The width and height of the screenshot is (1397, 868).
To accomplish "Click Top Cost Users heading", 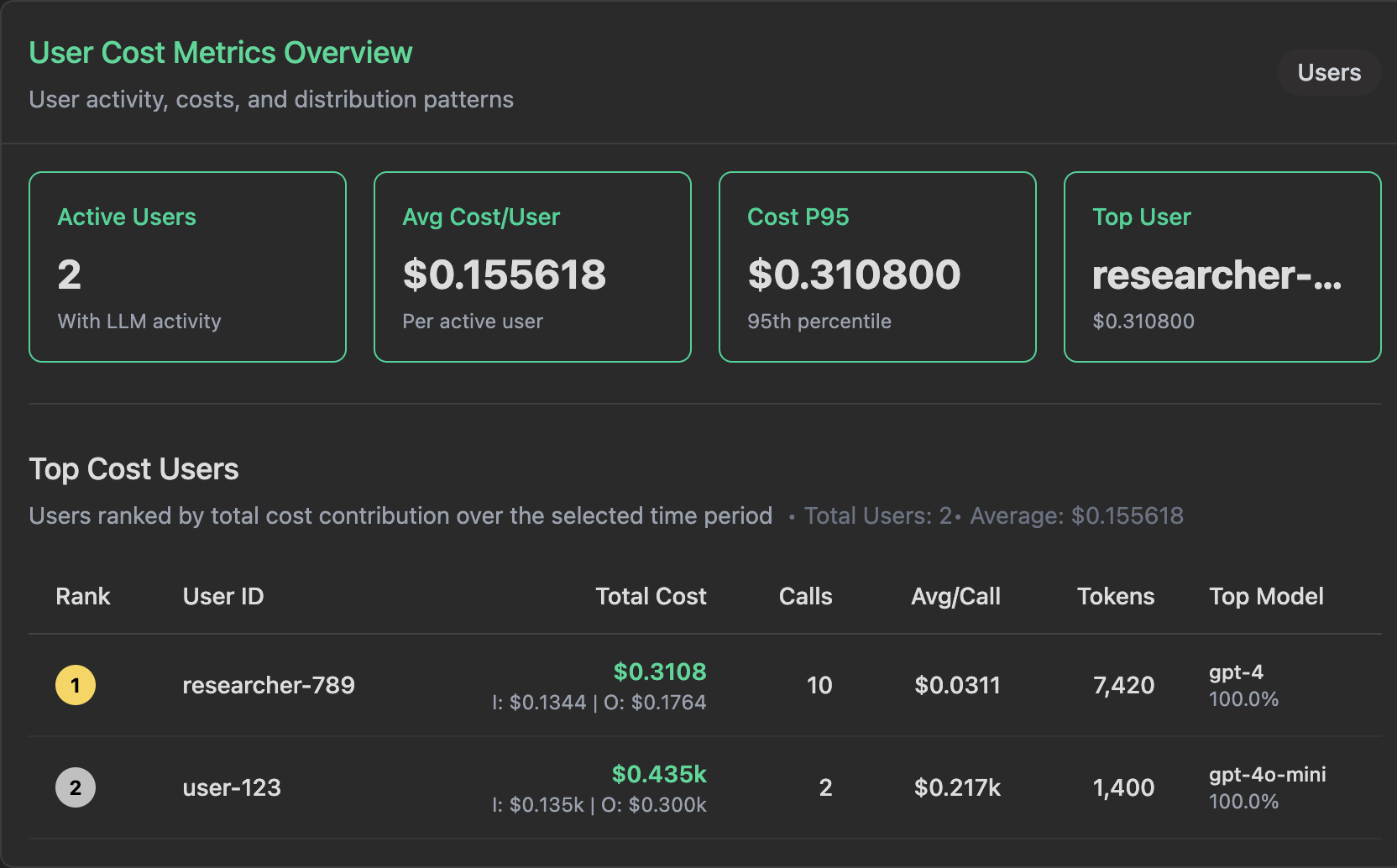I will [x=133, y=469].
